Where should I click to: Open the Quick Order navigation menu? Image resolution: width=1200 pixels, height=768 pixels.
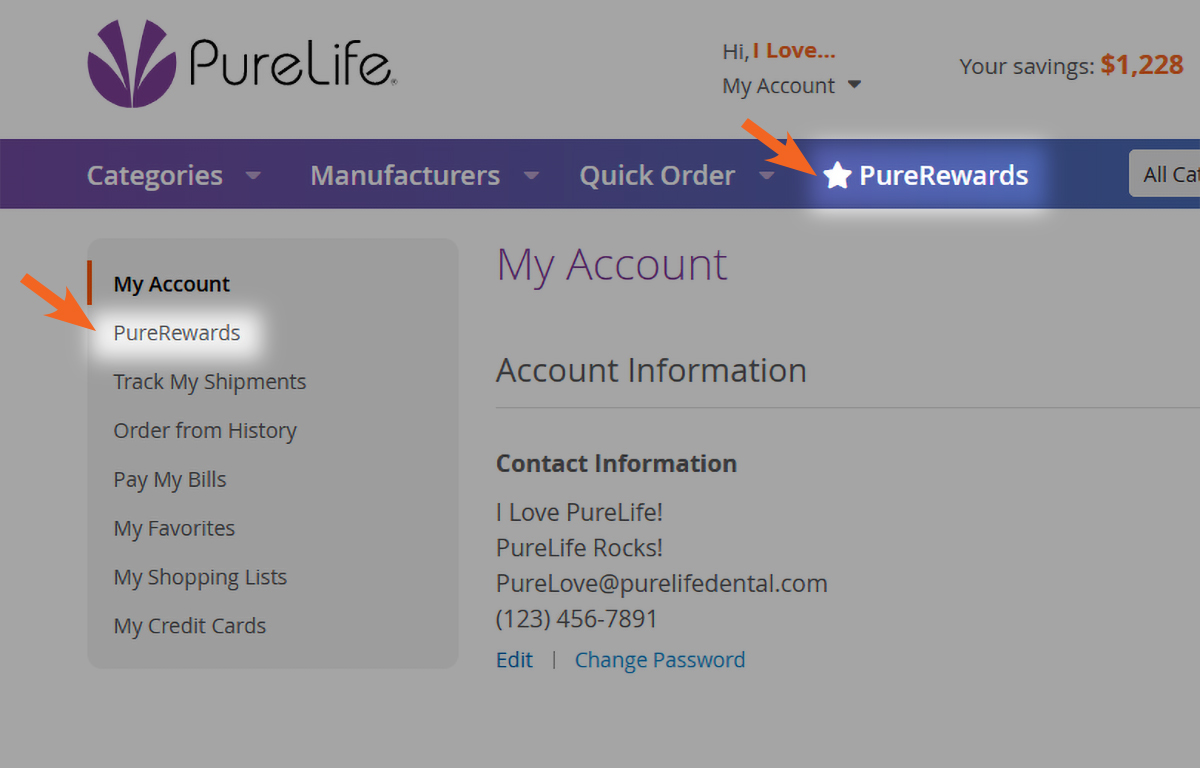pos(657,175)
